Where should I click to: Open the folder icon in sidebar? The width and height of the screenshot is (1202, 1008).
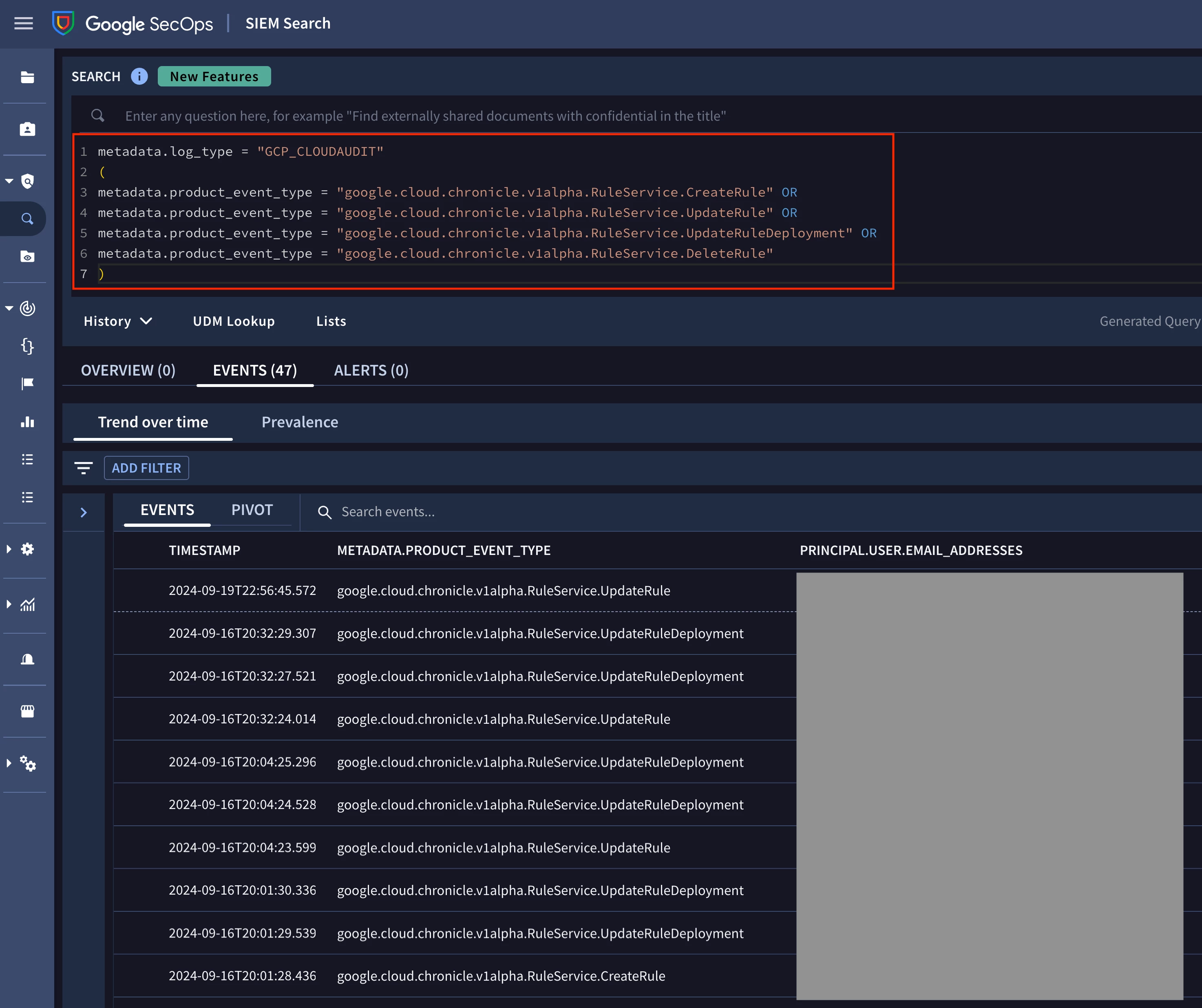[x=27, y=77]
